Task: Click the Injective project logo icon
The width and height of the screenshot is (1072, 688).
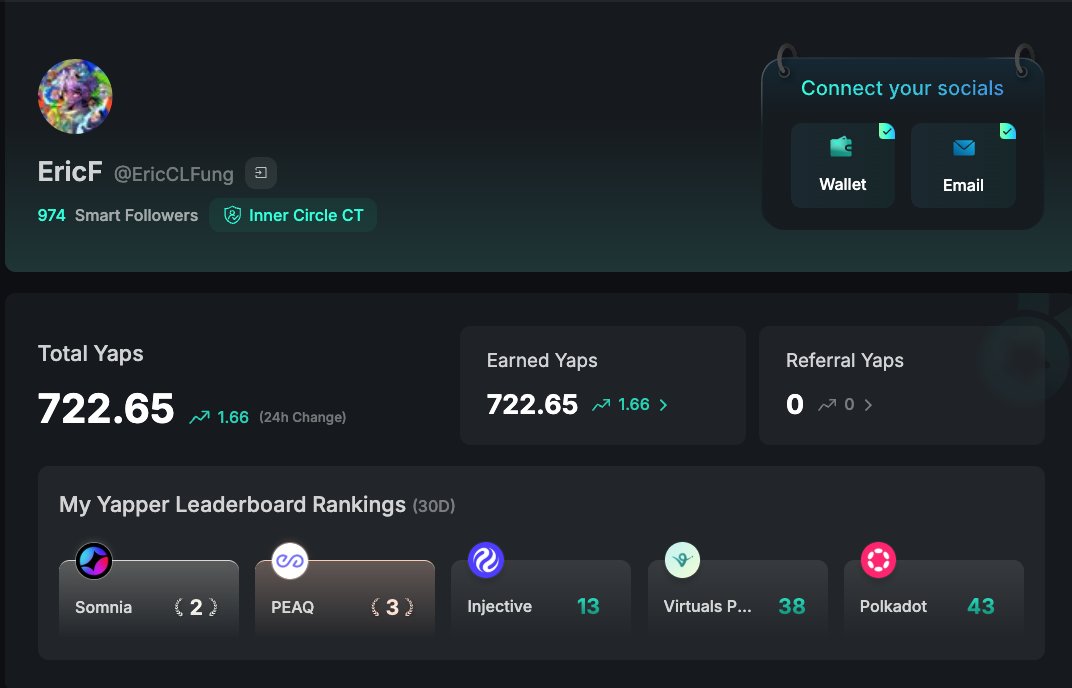Action: tap(486, 560)
